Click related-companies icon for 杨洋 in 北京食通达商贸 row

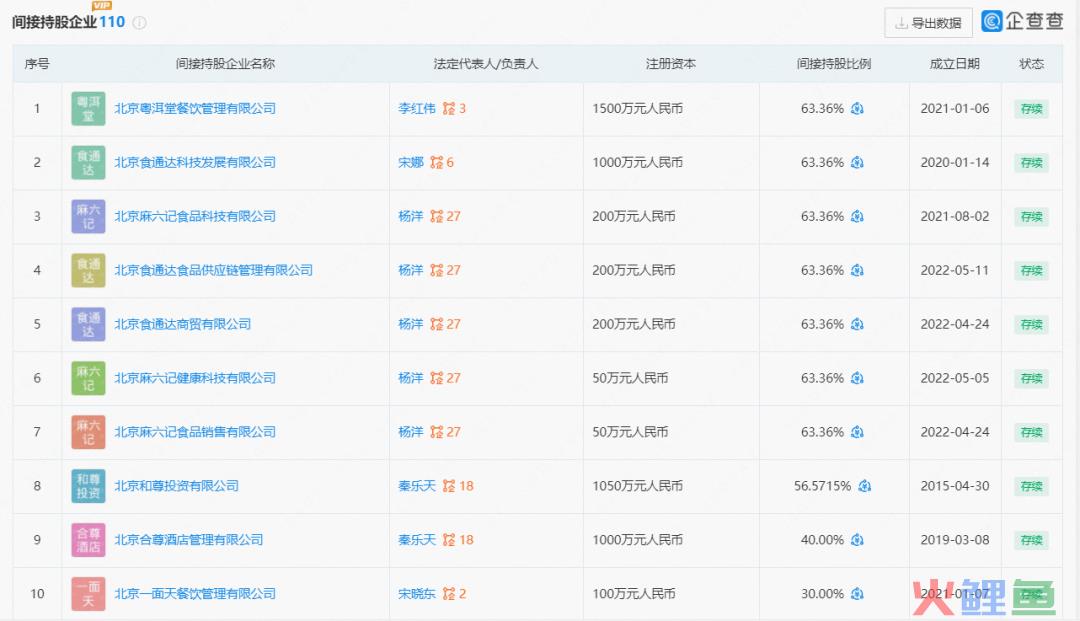pyautogui.click(x=437, y=324)
